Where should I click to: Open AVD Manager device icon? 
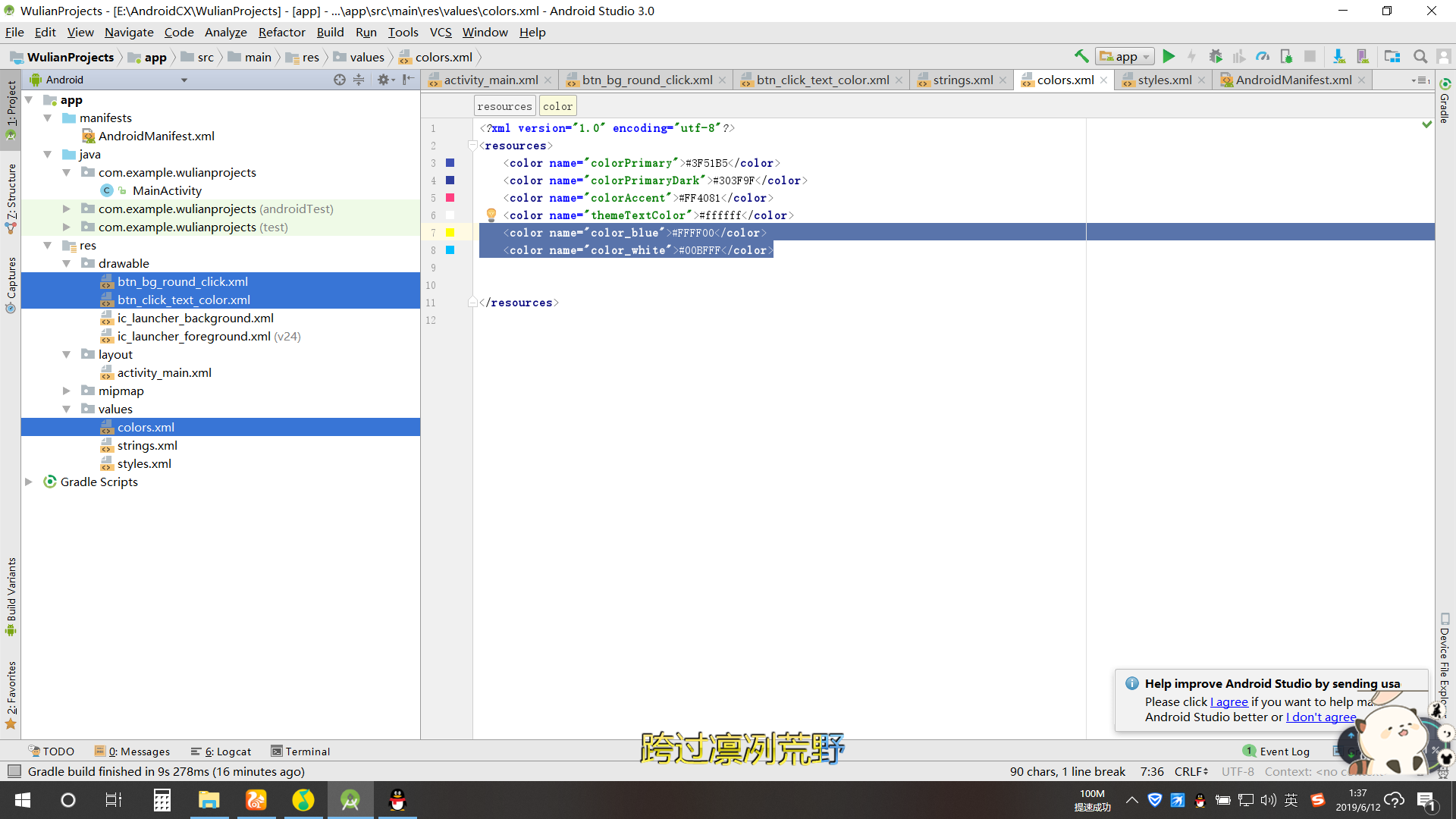pyautogui.click(x=1363, y=56)
